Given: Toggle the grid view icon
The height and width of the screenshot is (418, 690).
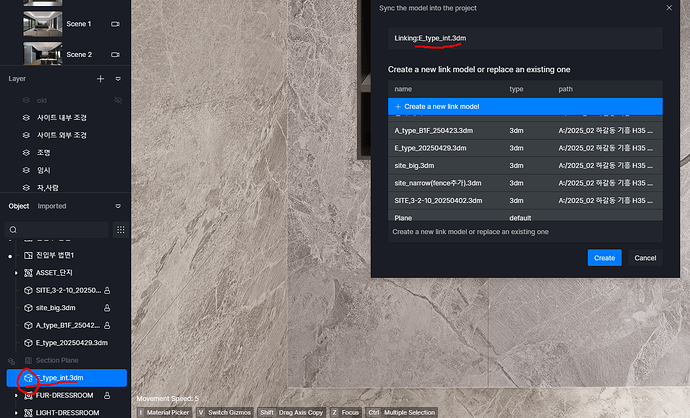Looking at the screenshot, I should tap(121, 230).
